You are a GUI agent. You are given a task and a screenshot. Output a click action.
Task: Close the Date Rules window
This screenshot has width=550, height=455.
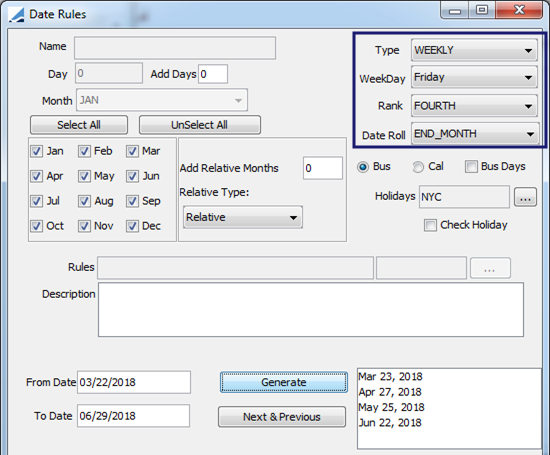point(519,10)
